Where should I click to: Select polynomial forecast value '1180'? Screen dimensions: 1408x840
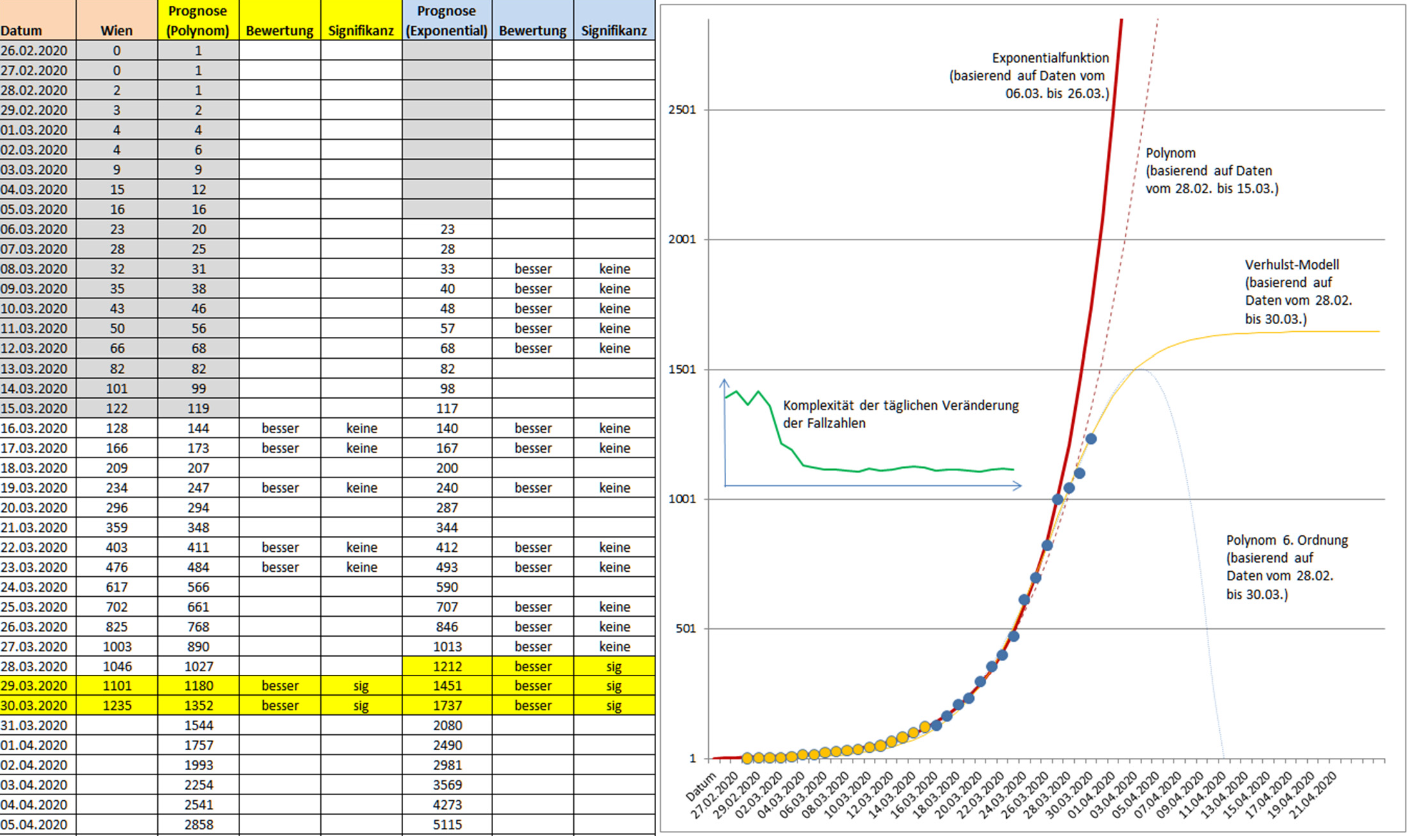coord(198,685)
